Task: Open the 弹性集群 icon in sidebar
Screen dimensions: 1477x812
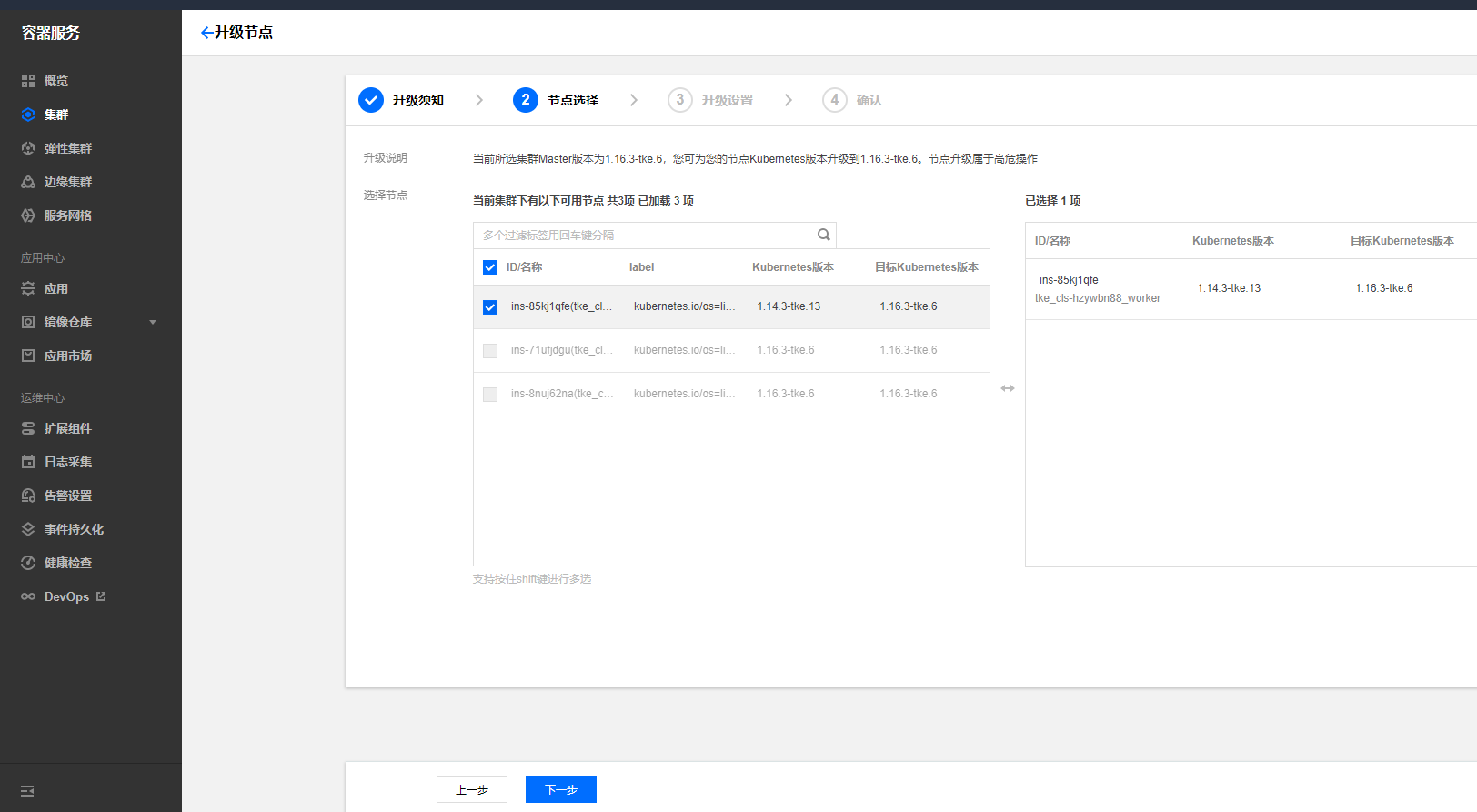Action: point(28,148)
